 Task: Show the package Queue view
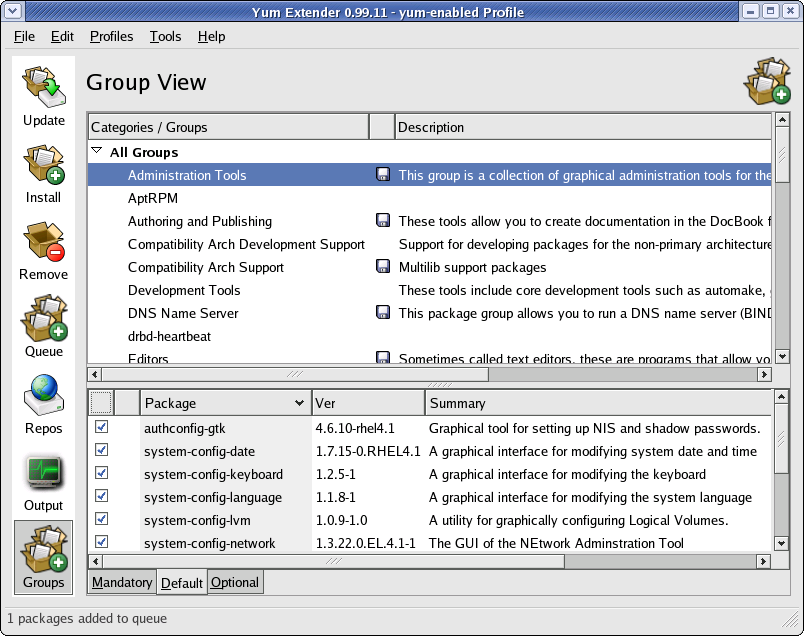(x=44, y=326)
